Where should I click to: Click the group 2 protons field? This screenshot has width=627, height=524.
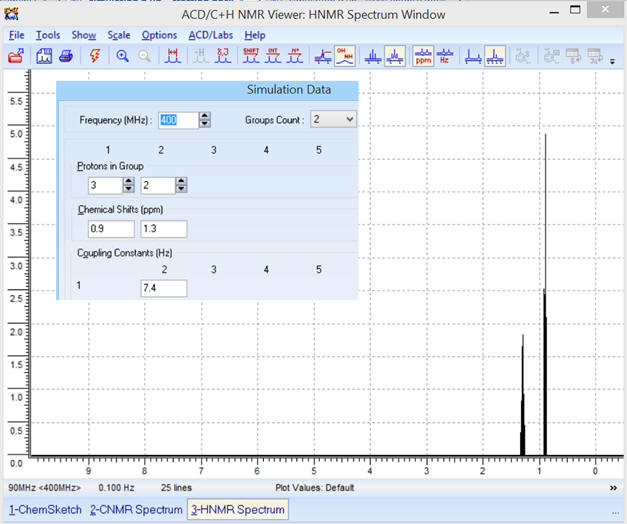click(158, 185)
